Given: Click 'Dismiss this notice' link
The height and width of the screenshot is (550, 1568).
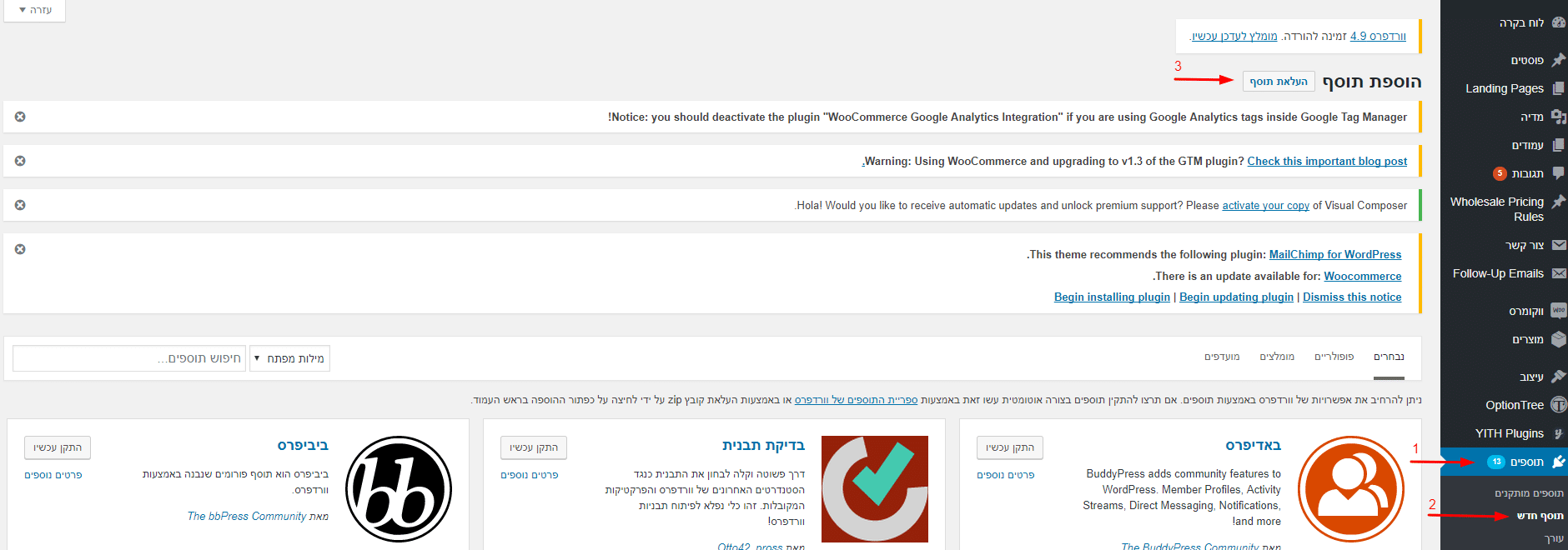Looking at the screenshot, I should tap(1352, 297).
